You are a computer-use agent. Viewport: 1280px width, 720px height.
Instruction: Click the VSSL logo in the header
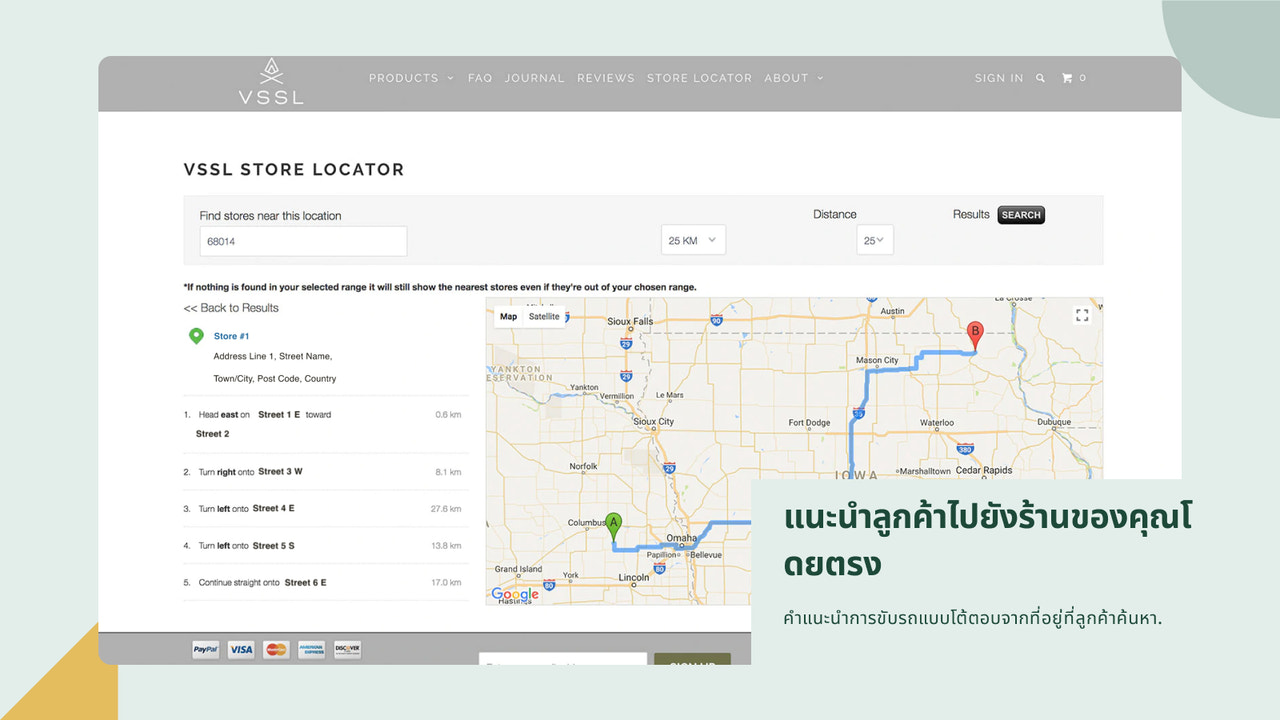tap(270, 82)
